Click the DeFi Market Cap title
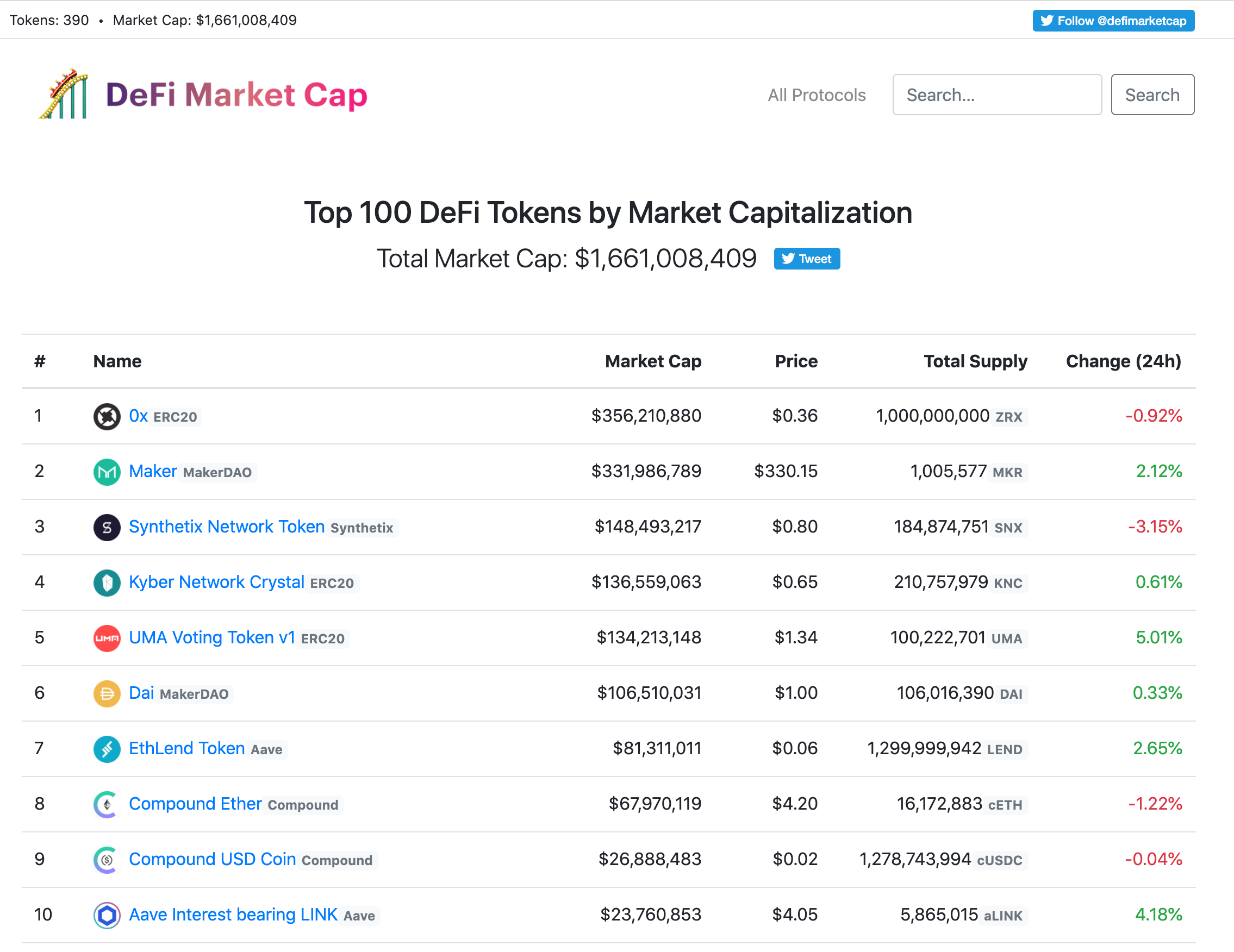Screen dimensions: 1234x952 tap(236, 95)
